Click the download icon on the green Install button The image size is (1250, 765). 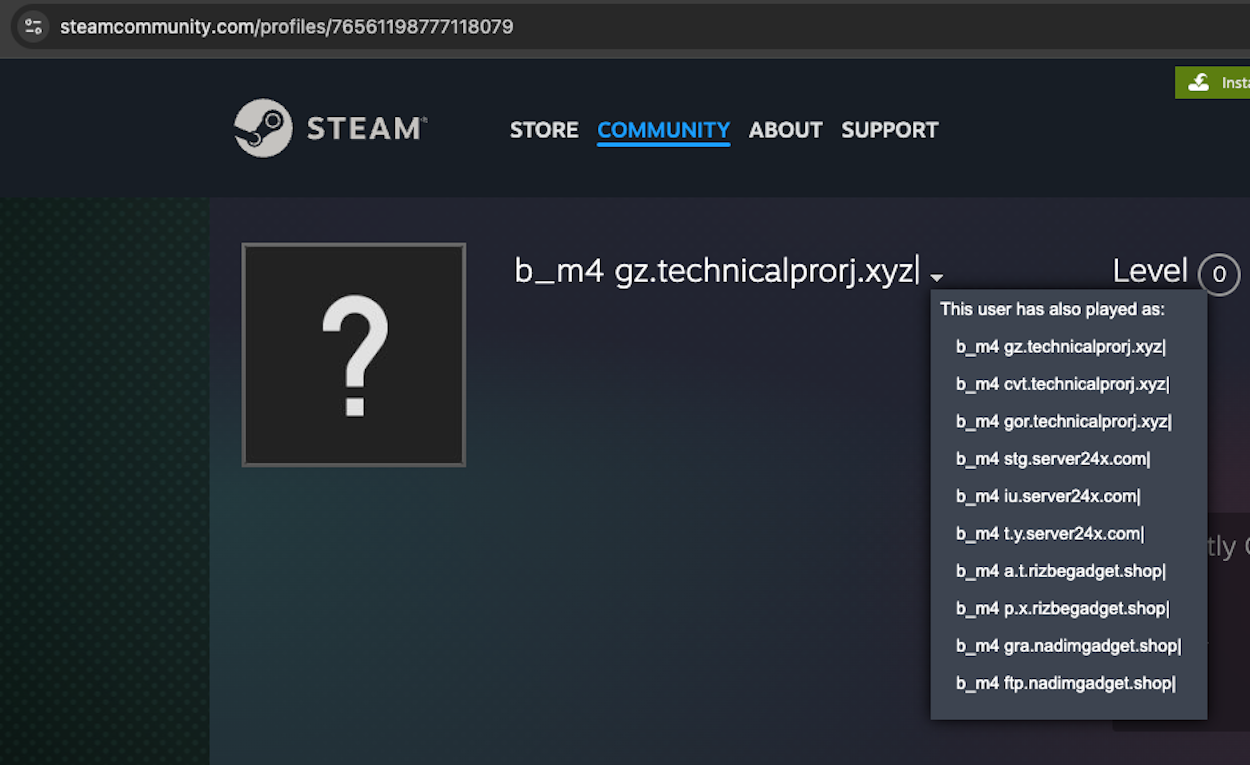click(x=1201, y=82)
